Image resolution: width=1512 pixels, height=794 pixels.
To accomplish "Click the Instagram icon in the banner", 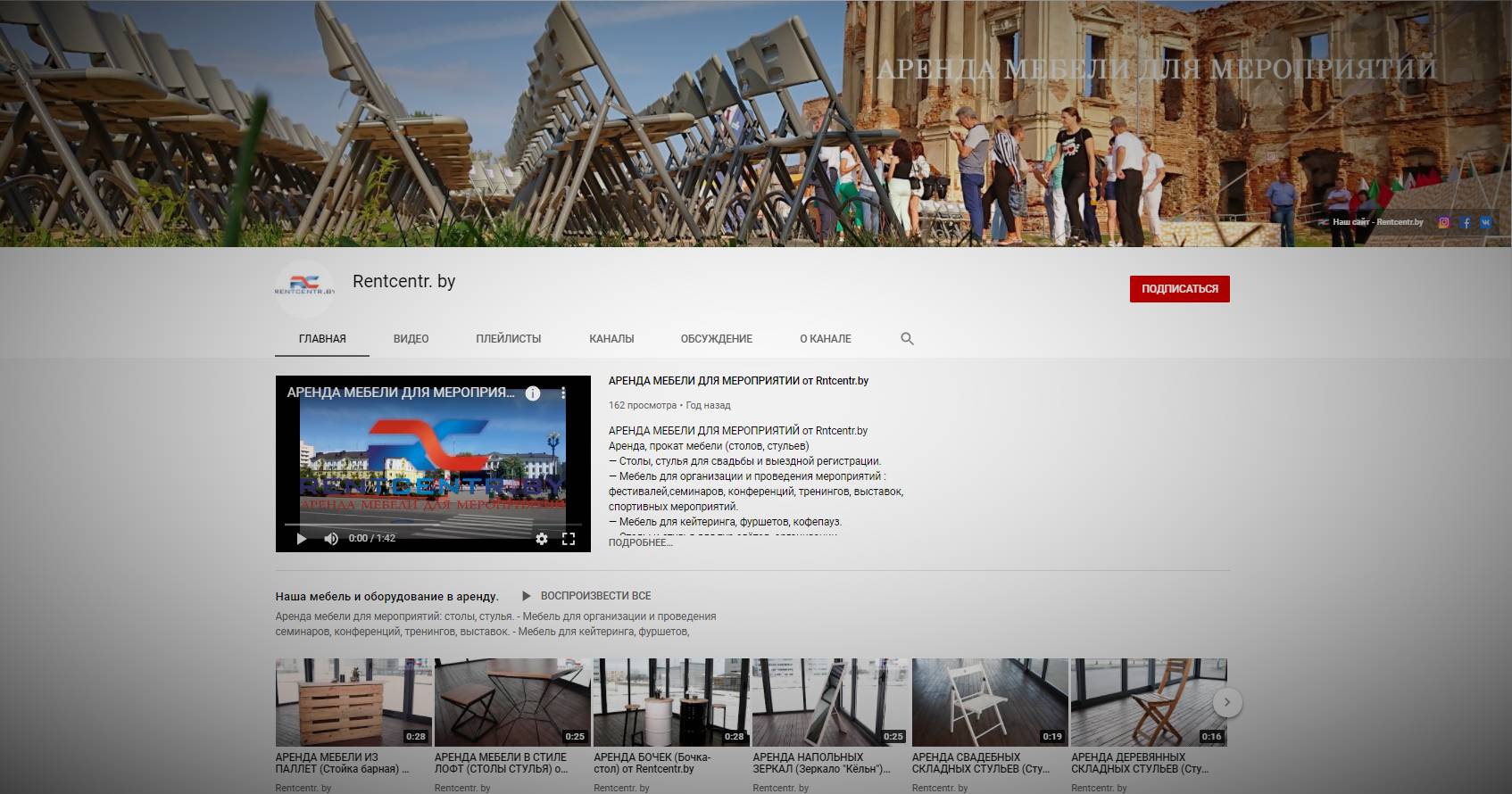I will point(1444,222).
